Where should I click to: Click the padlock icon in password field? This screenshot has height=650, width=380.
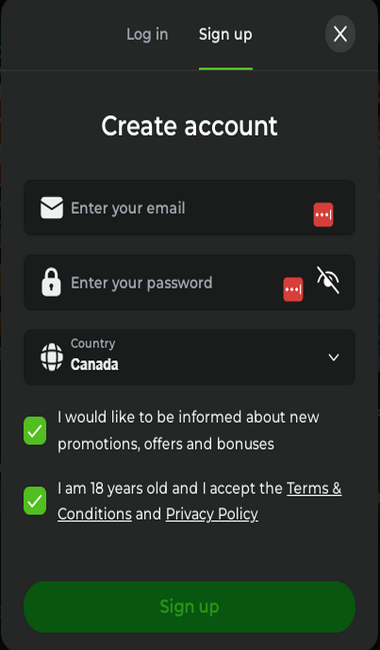51,282
